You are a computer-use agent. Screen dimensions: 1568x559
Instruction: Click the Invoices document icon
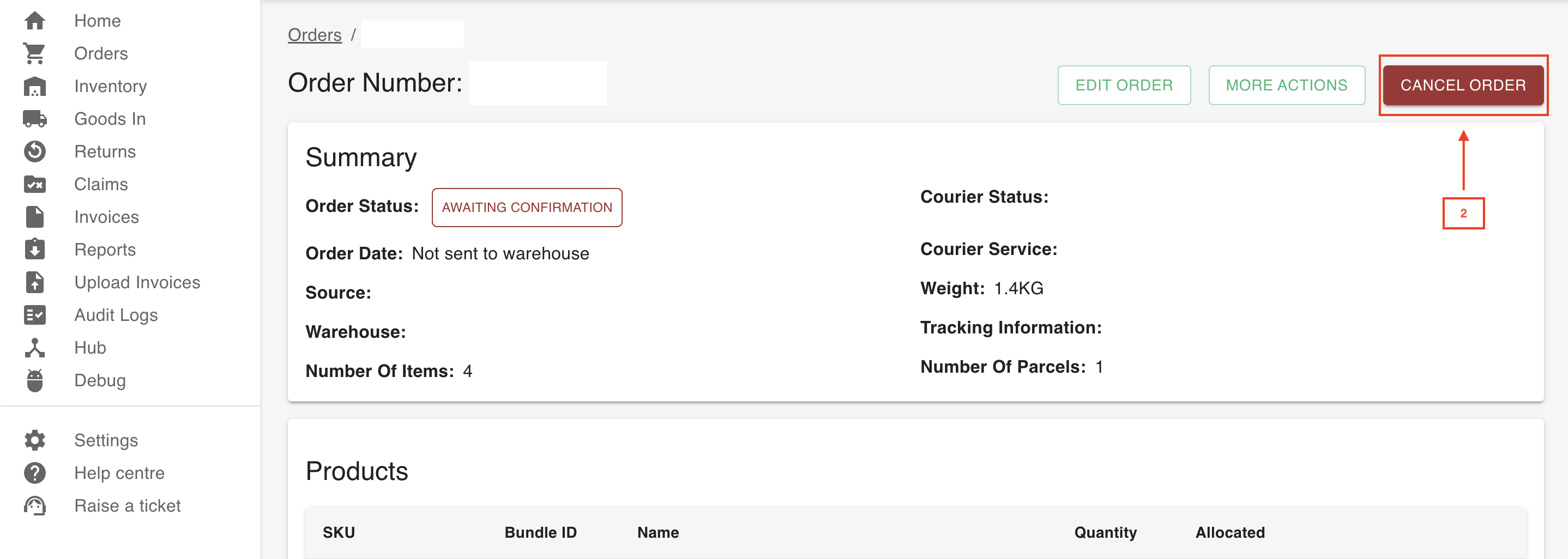35,217
